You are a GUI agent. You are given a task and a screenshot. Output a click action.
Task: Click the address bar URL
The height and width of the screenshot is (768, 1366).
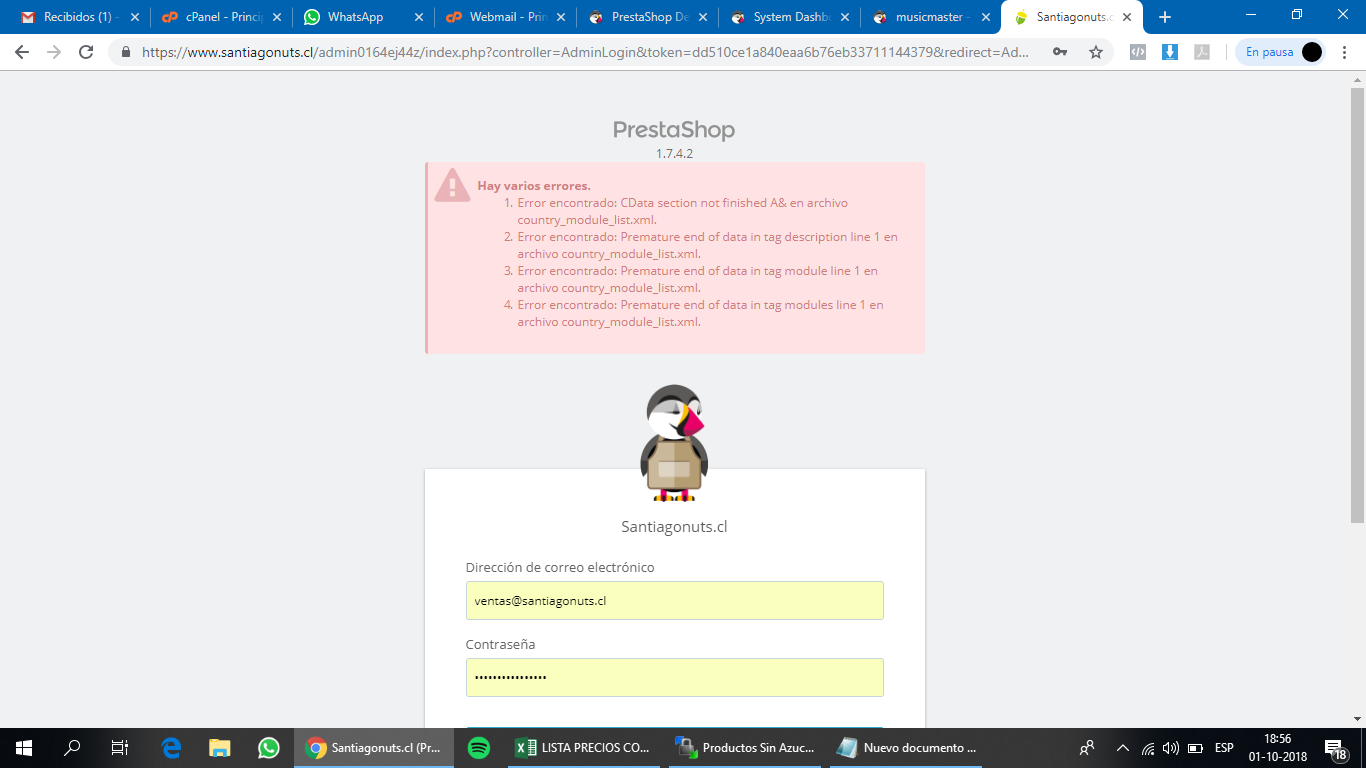click(585, 52)
